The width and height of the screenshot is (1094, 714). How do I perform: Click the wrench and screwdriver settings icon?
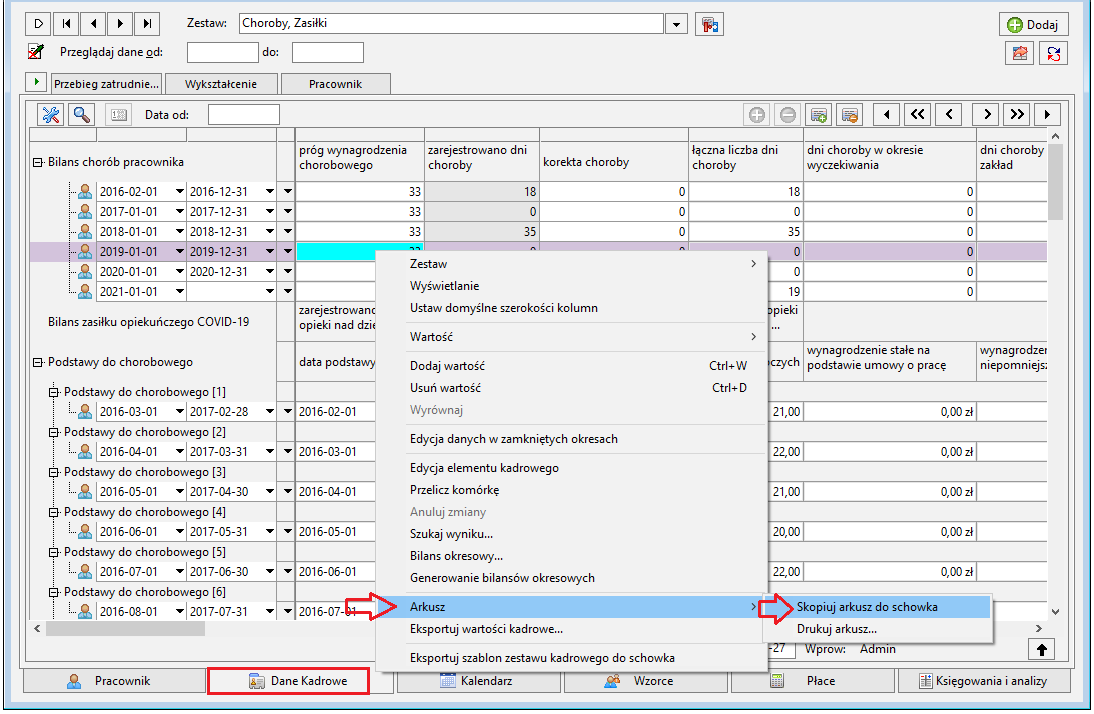click(50, 114)
